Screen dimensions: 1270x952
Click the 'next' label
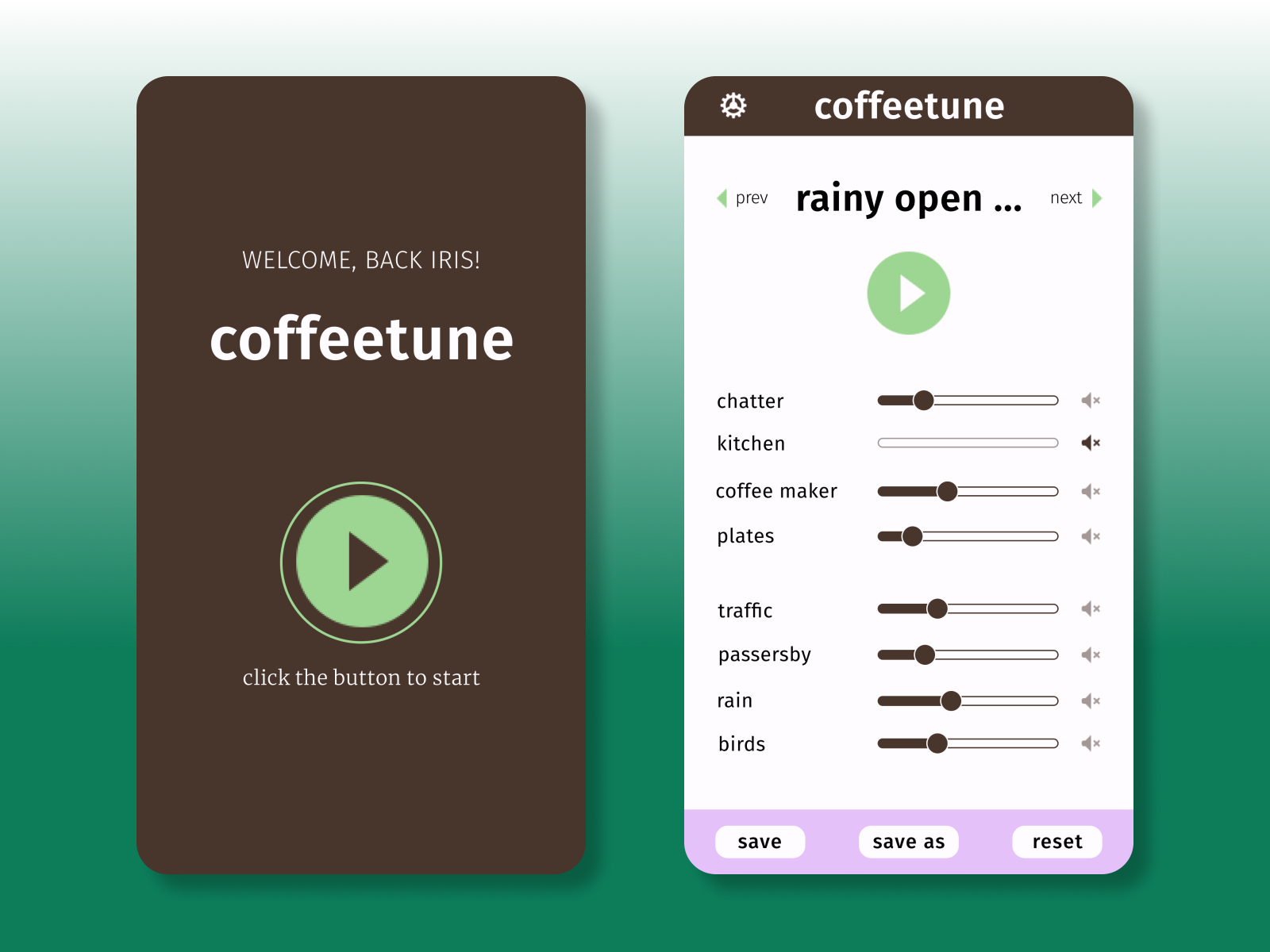tap(1066, 198)
